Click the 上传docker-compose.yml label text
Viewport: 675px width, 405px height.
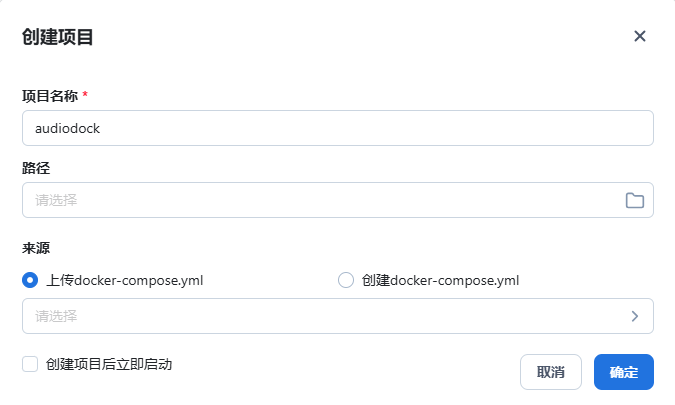pos(125,280)
